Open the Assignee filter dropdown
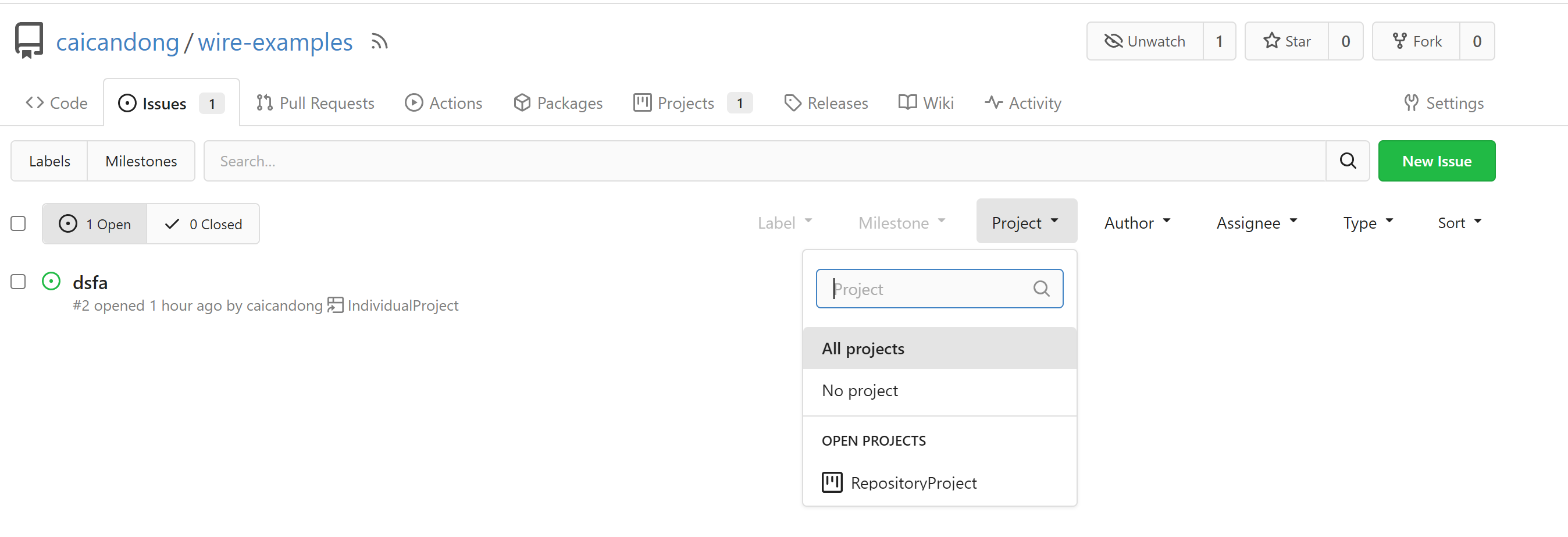 click(1256, 223)
